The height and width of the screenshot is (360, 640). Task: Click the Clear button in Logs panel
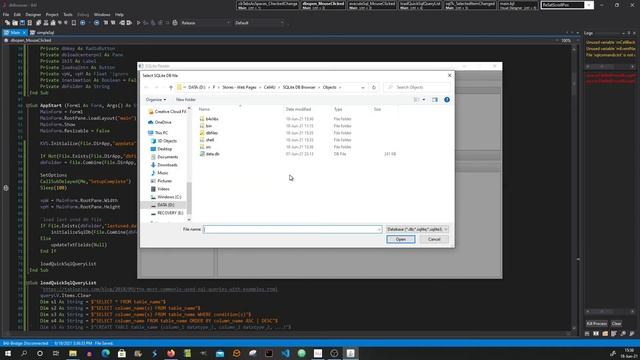616,324
